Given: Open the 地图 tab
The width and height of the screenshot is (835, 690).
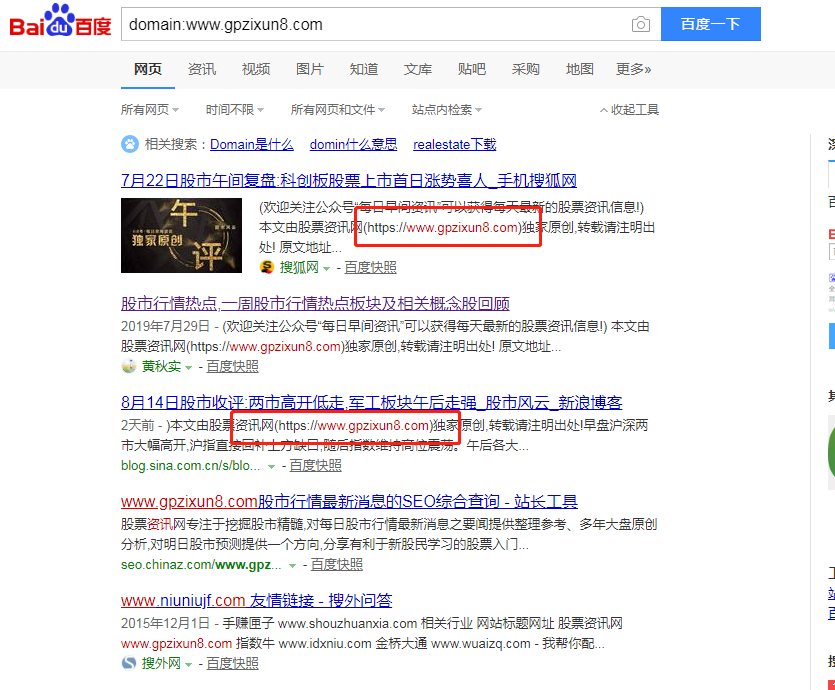Looking at the screenshot, I should (x=580, y=69).
